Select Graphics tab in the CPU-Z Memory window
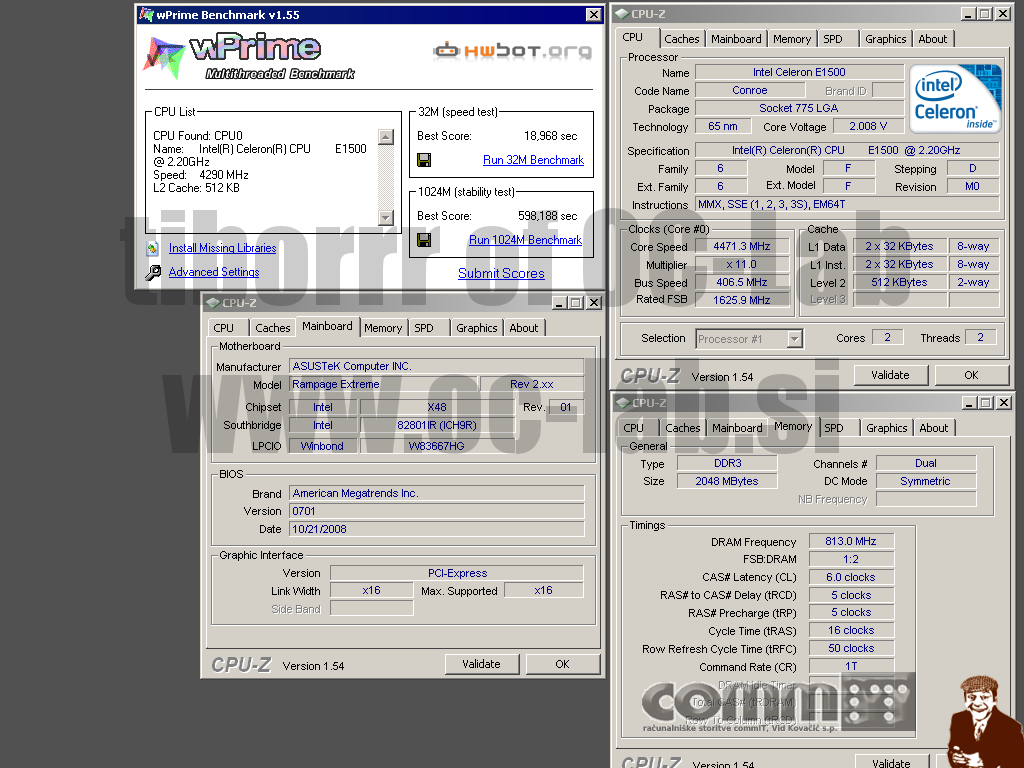This screenshot has height=768, width=1024. [x=887, y=428]
